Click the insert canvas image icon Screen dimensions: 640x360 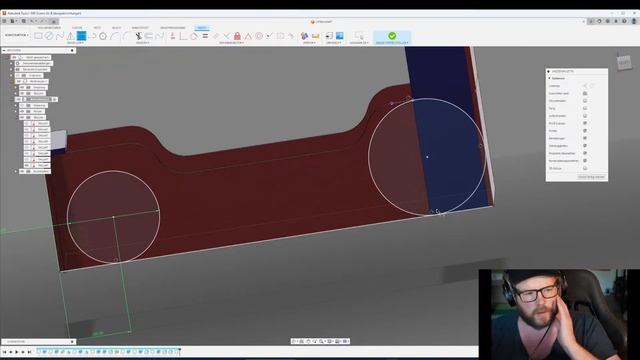339,36
